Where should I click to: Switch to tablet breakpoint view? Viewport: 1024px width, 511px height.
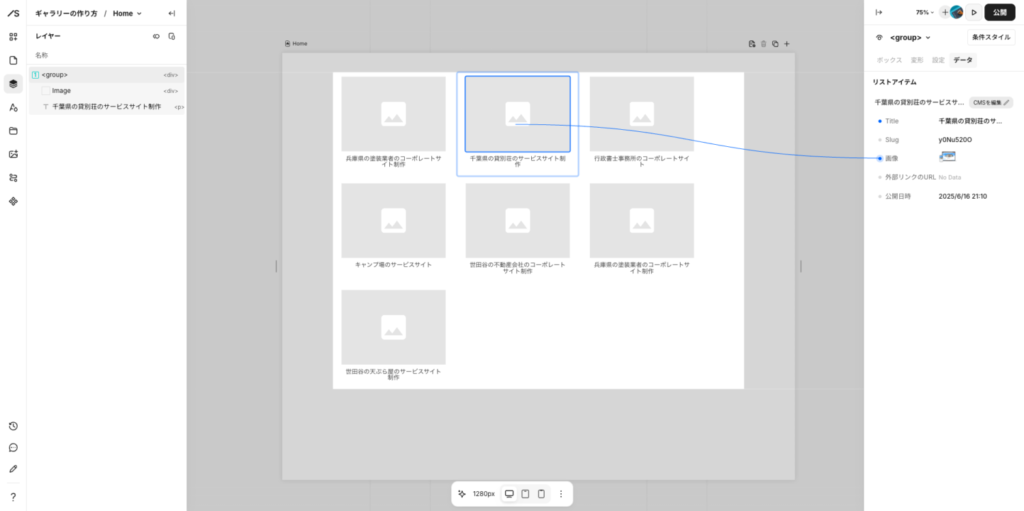click(x=525, y=494)
